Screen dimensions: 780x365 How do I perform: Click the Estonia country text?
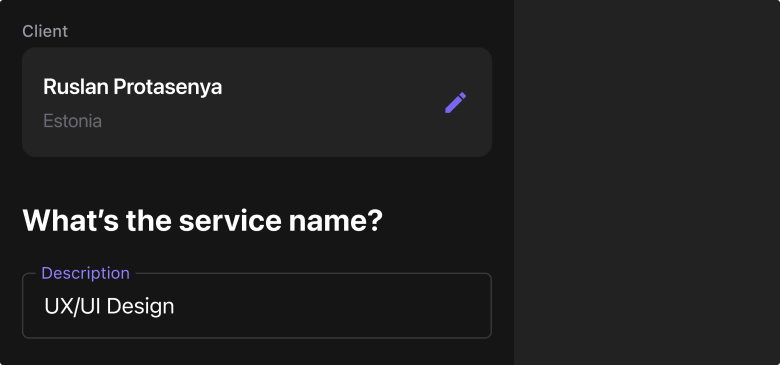[73, 121]
